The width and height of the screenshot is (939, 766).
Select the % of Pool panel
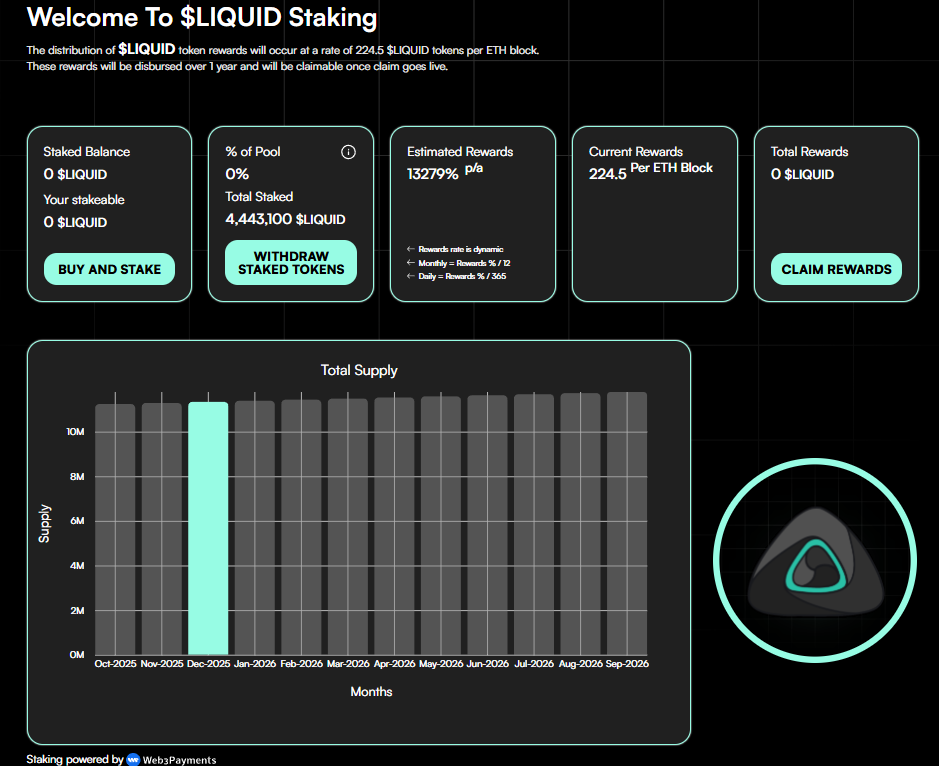click(x=290, y=212)
